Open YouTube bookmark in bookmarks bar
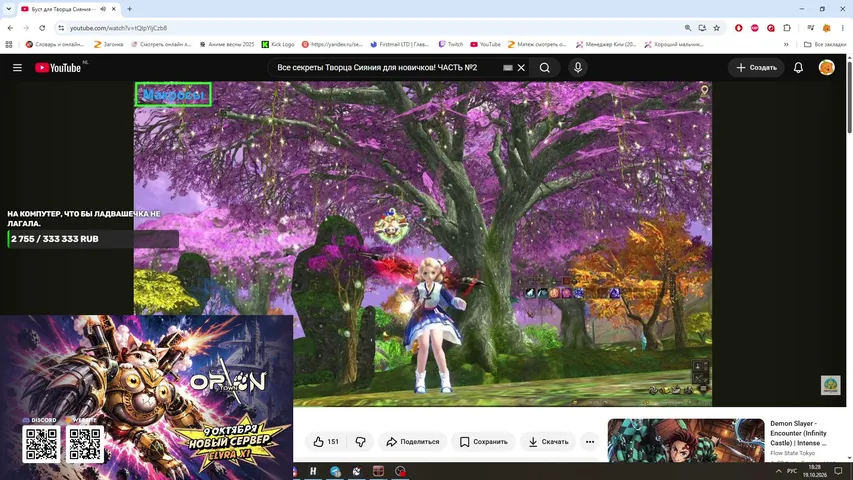Image resolution: width=853 pixels, height=480 pixels. (485, 44)
